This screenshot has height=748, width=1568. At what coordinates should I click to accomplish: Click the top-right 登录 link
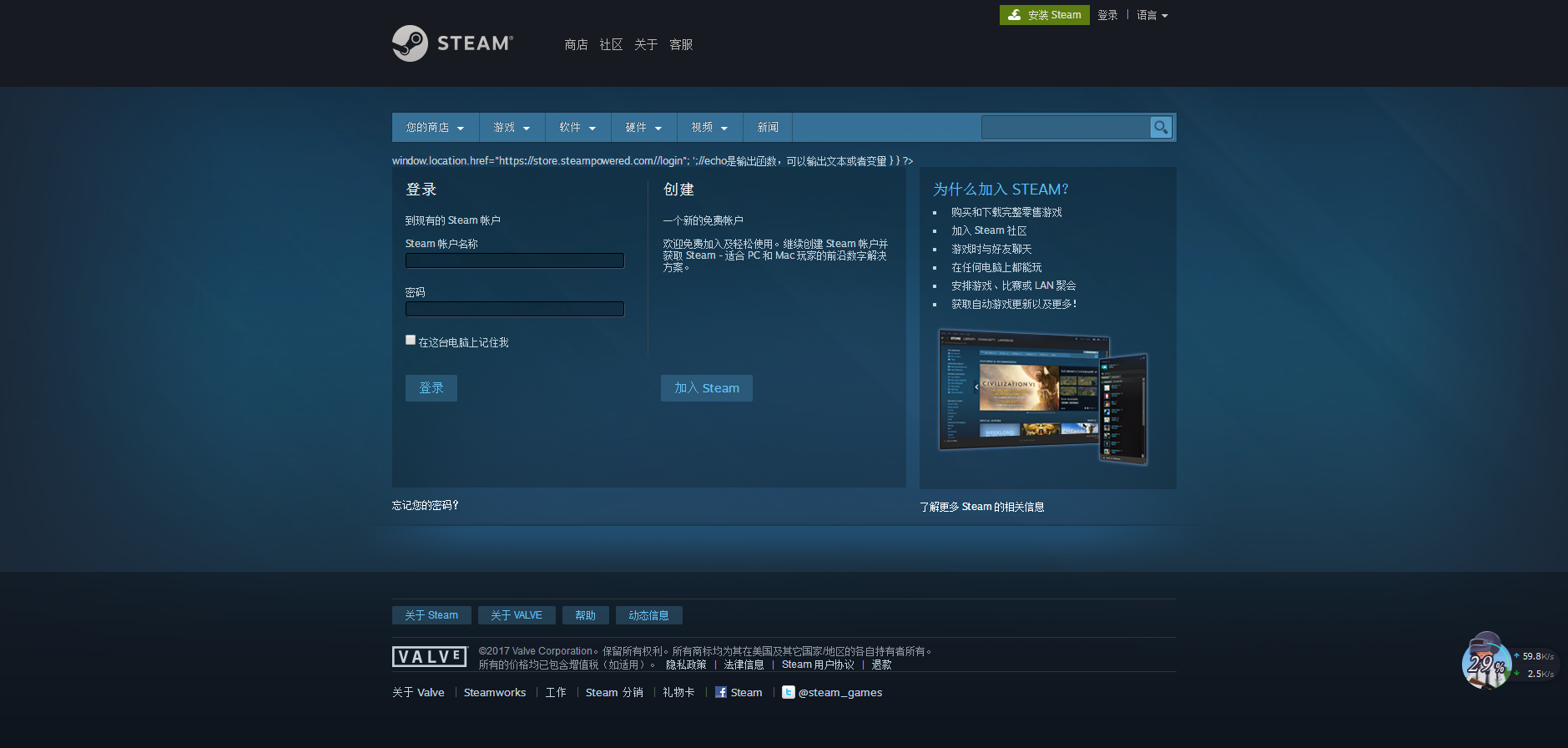pyautogui.click(x=1107, y=15)
